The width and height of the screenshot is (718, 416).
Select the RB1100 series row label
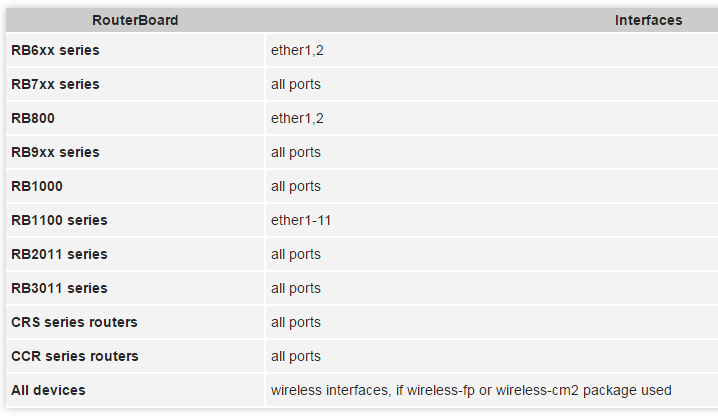coord(59,220)
